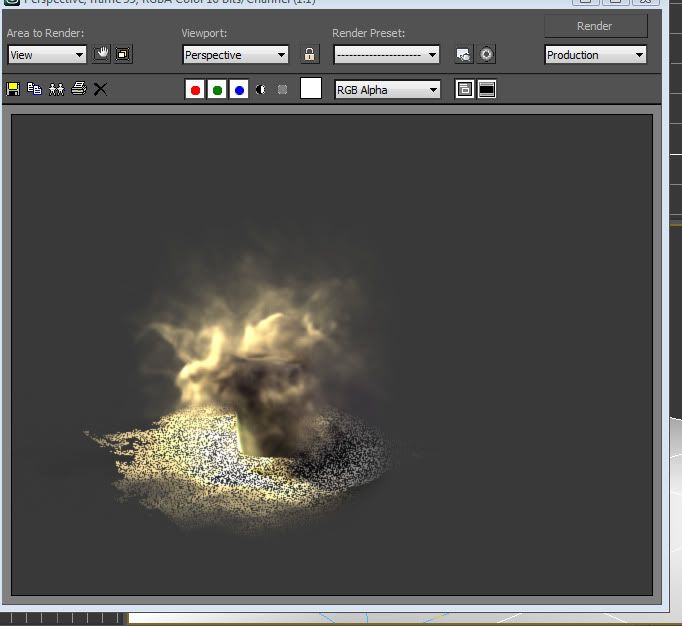Click the white color swatch
The height and width of the screenshot is (626, 682).
pyautogui.click(x=311, y=89)
